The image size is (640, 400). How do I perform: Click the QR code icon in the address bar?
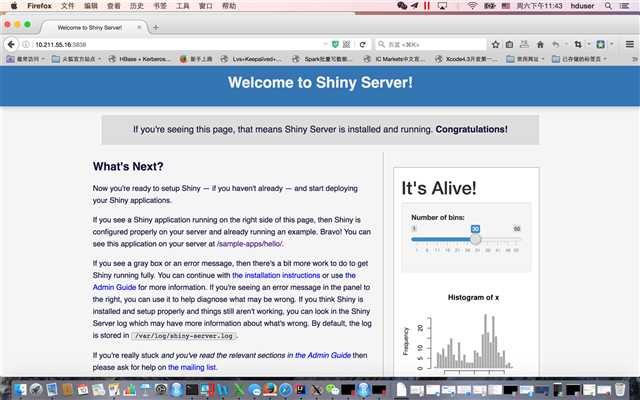tap(347, 44)
